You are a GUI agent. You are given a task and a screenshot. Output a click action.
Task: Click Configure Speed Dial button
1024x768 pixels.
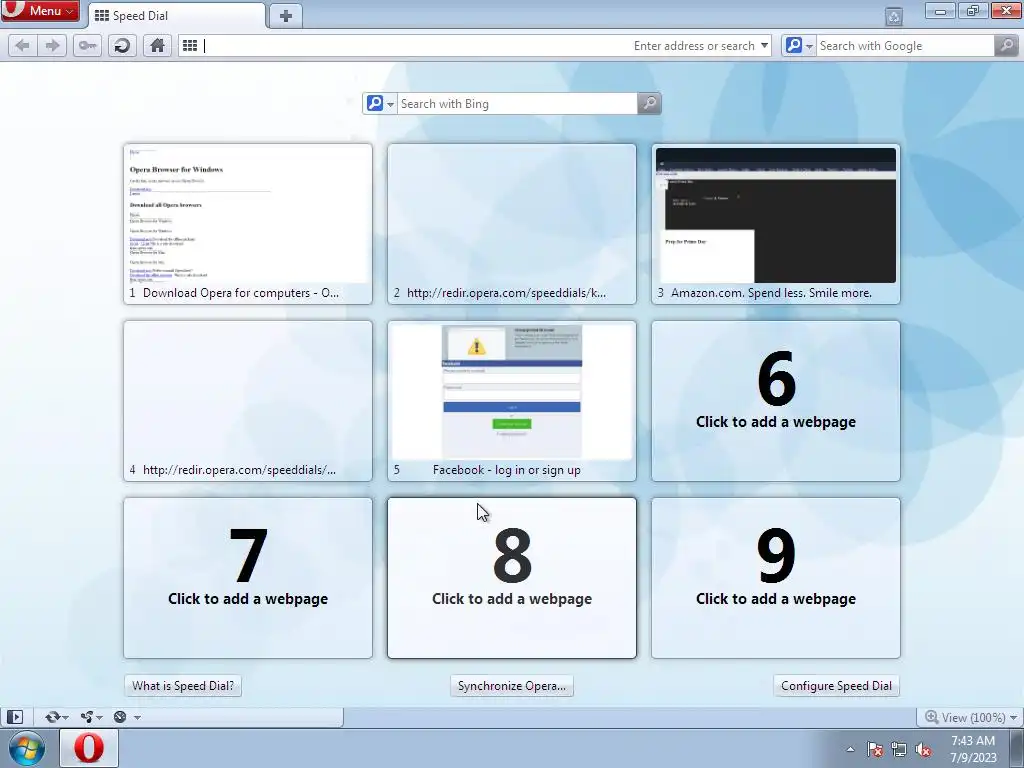[837, 686]
